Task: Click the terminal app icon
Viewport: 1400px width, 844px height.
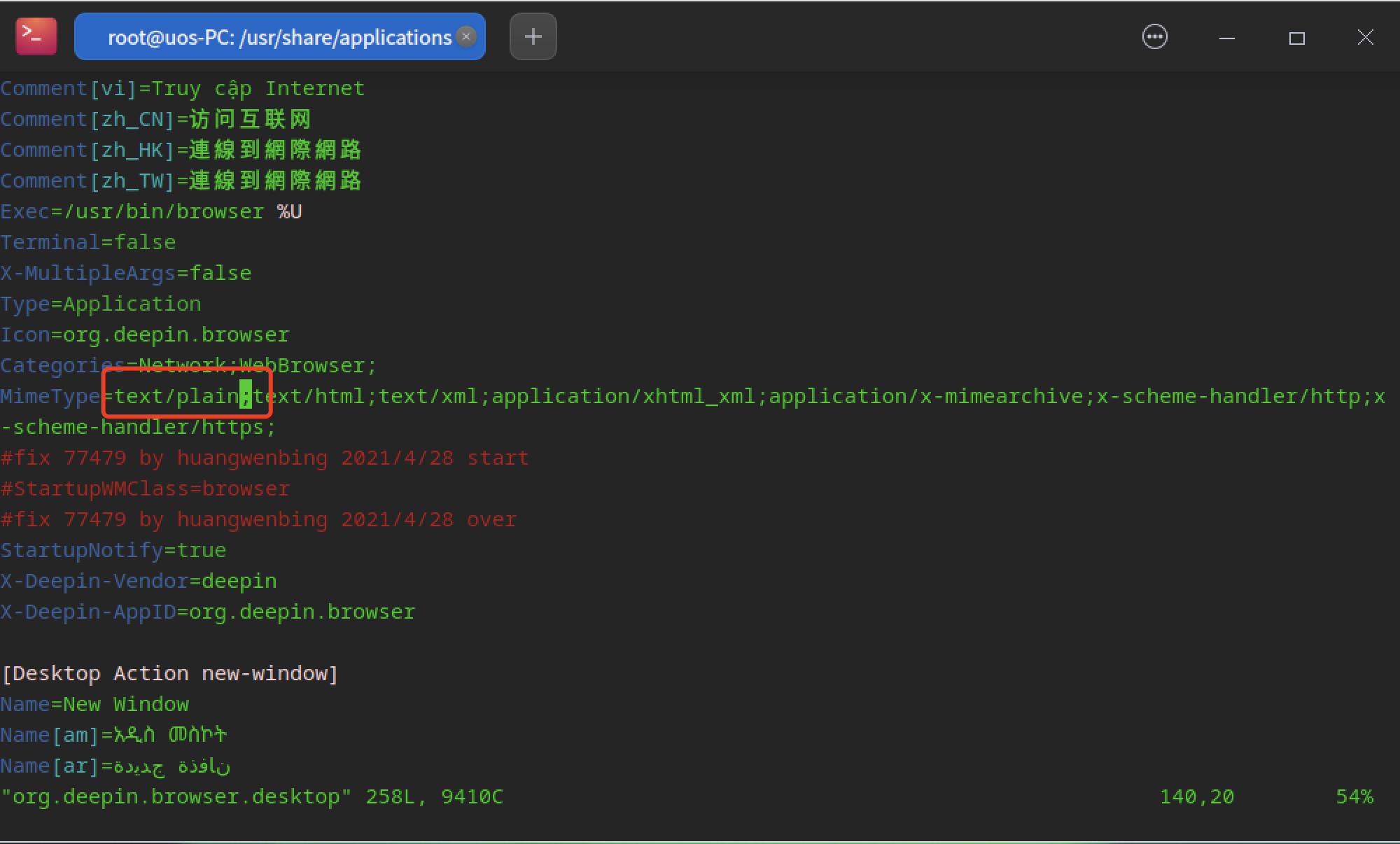Action: click(x=36, y=36)
